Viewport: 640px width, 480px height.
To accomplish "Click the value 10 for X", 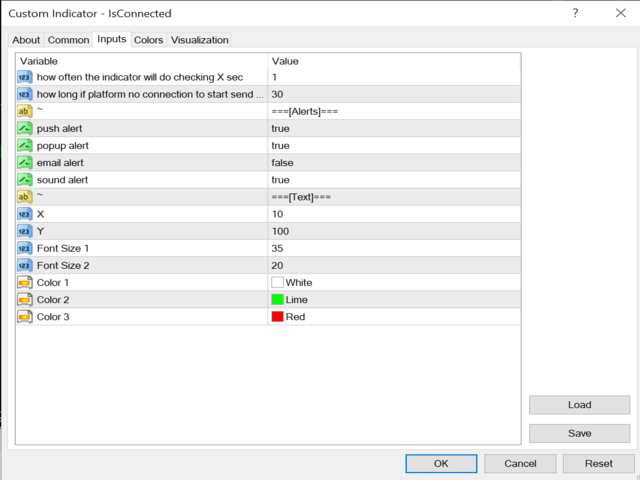I will 277,214.
